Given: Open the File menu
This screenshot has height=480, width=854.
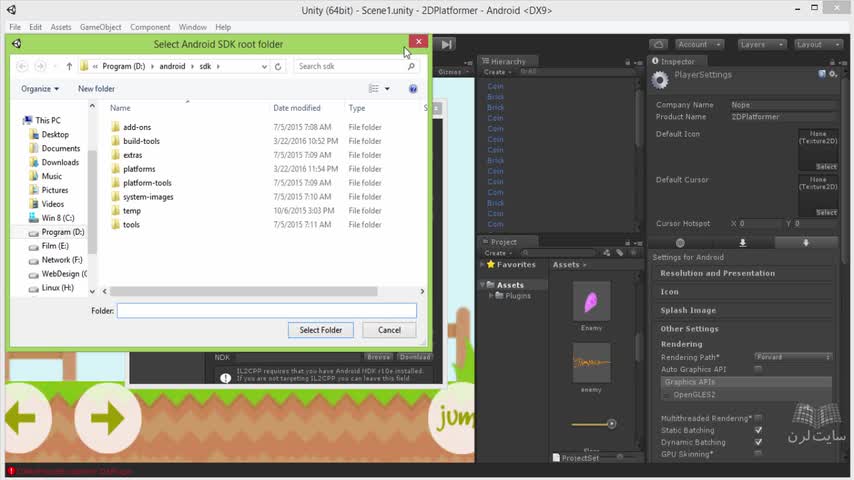Looking at the screenshot, I should (x=15, y=27).
